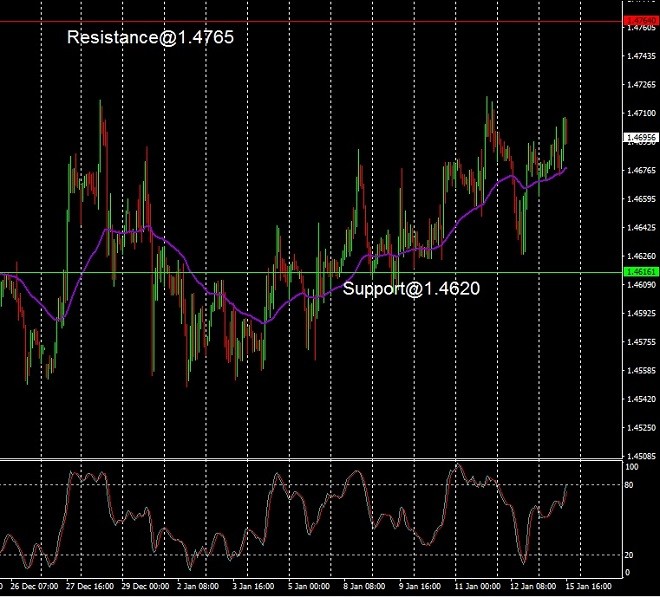Click the '9 Jan 16:00' time label
This screenshot has width=660, height=597.
(x=420, y=586)
